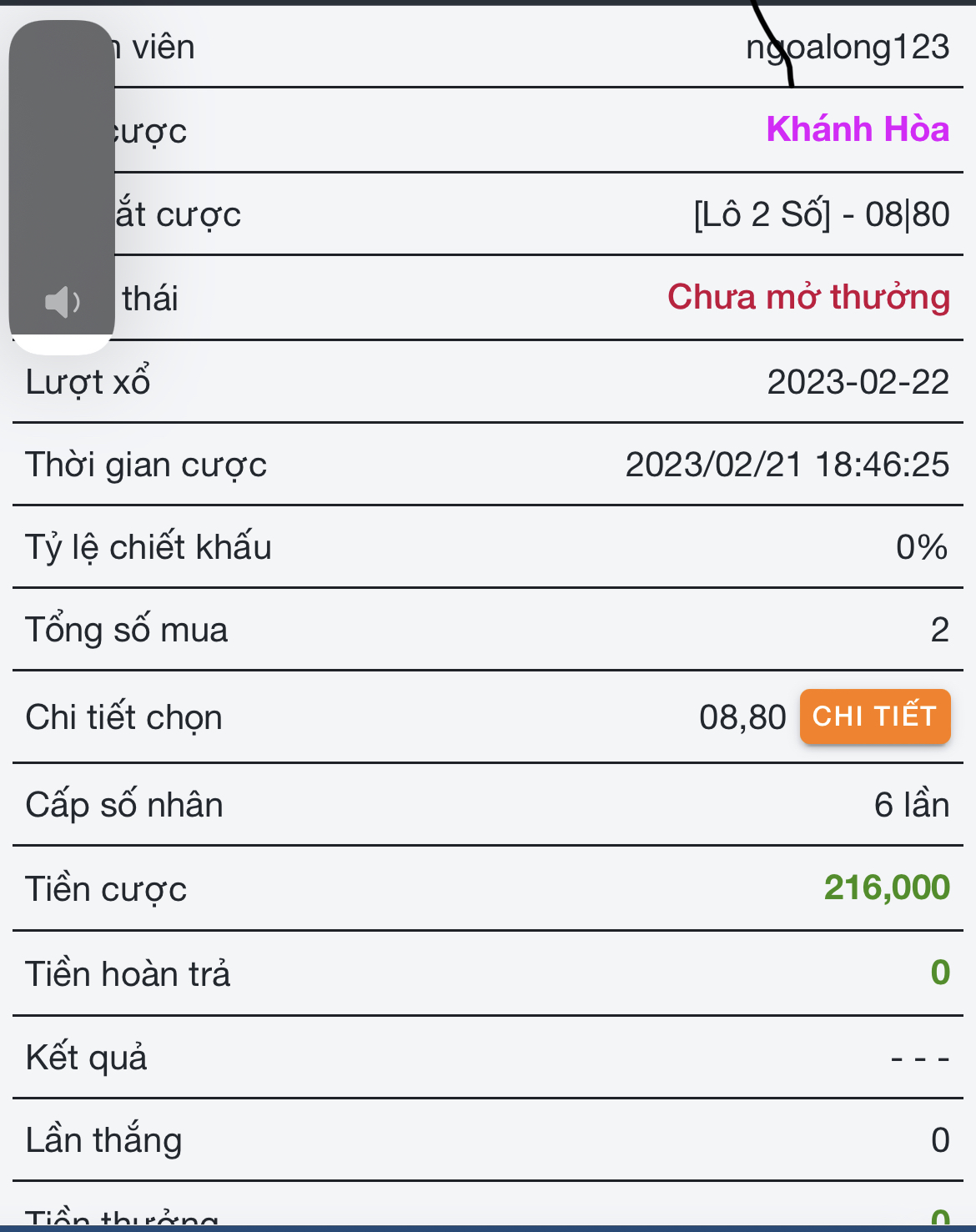This screenshot has height=1232, width=976.
Task: Tap the multiplier value 6 lần
Action: [911, 805]
